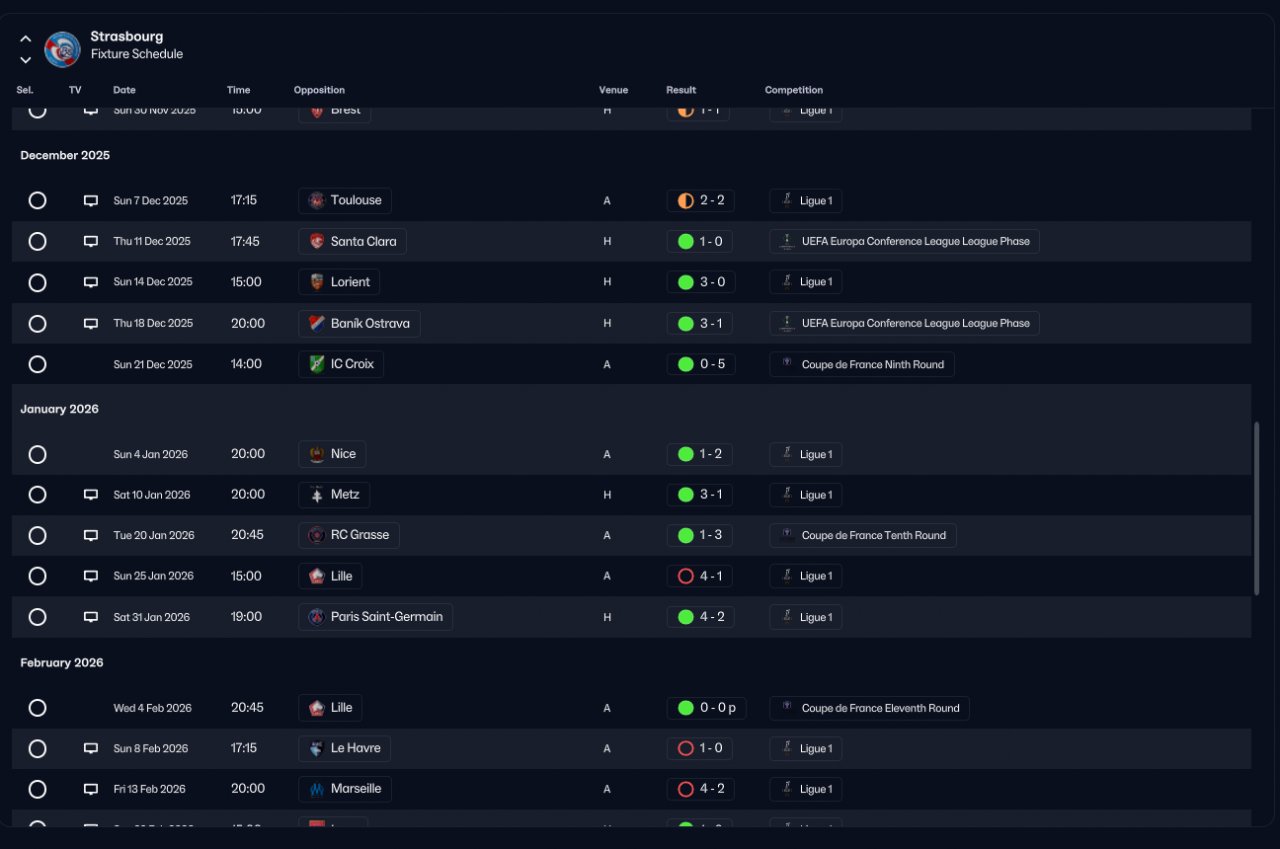Sort fixtures by the Date column header
Image resolution: width=1280 pixels, height=849 pixels.
124,90
